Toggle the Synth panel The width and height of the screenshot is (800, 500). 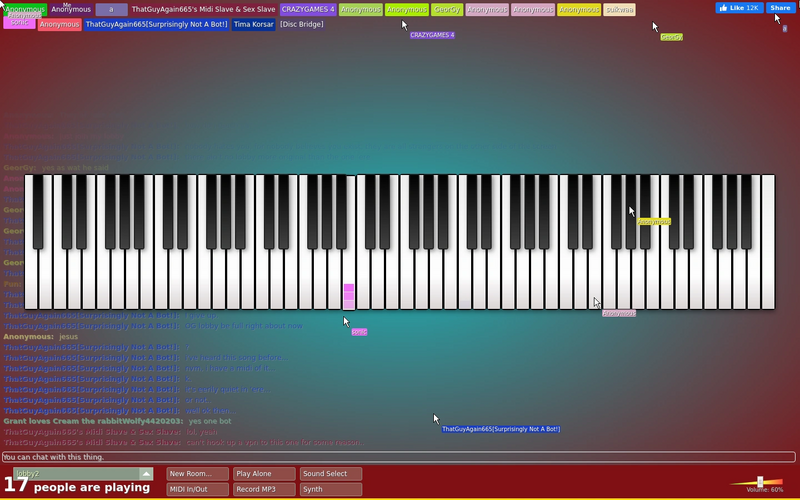point(331,489)
